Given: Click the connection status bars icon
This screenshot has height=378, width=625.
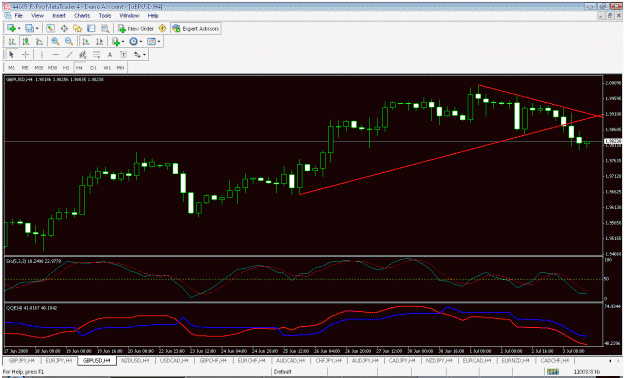Looking at the screenshot, I should coord(552,372).
